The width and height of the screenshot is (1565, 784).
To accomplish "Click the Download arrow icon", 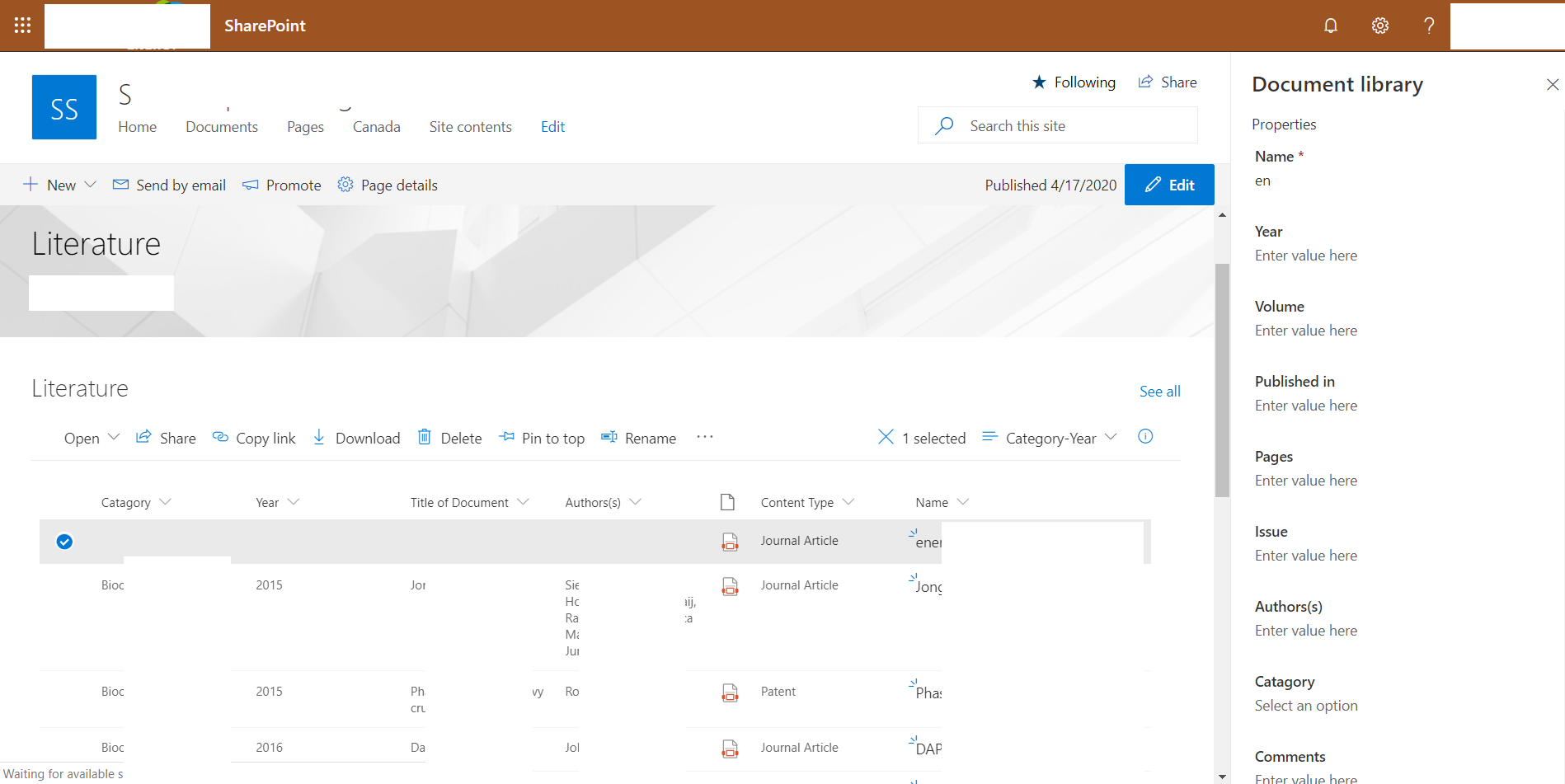I will (319, 437).
